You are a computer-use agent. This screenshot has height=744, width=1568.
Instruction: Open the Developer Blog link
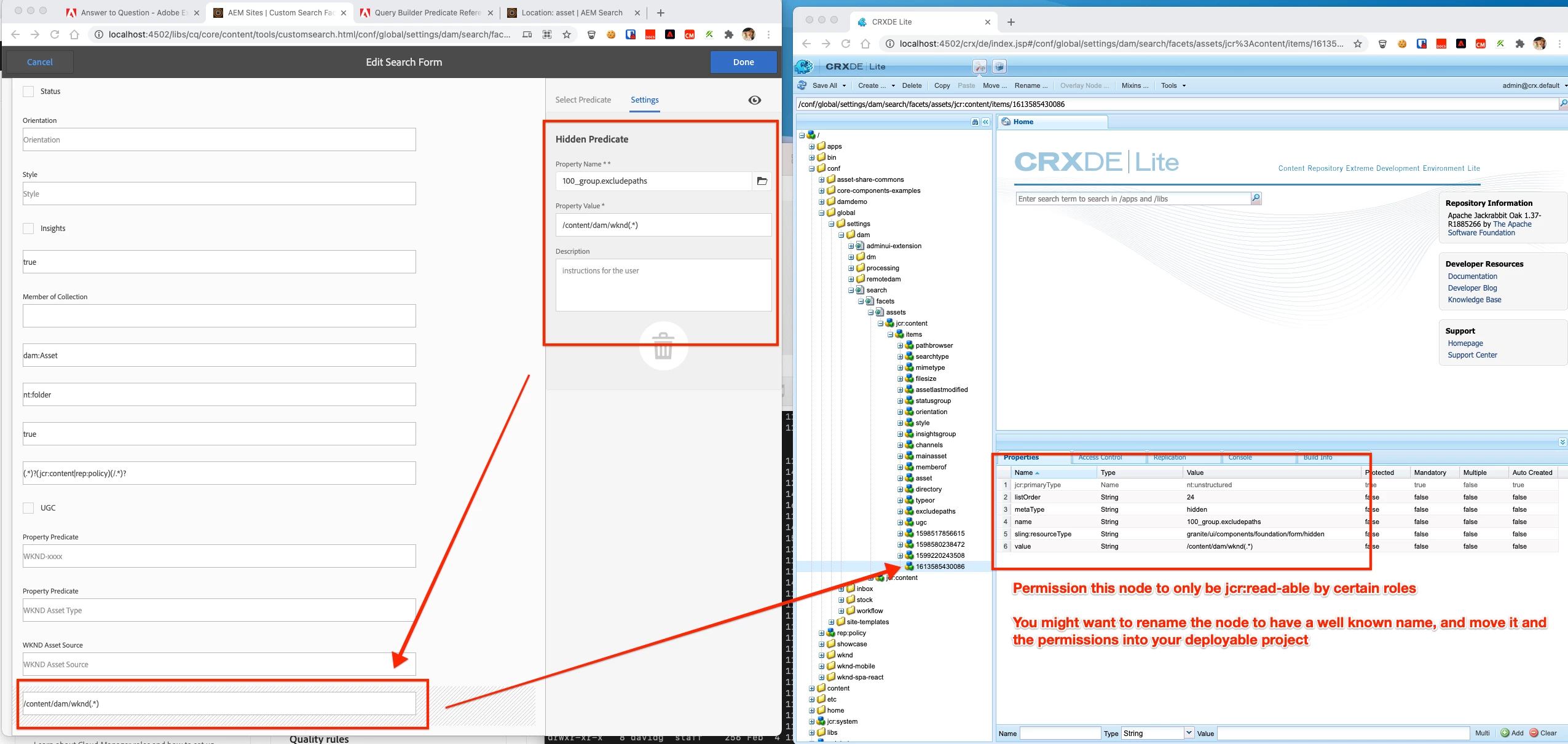[1471, 288]
